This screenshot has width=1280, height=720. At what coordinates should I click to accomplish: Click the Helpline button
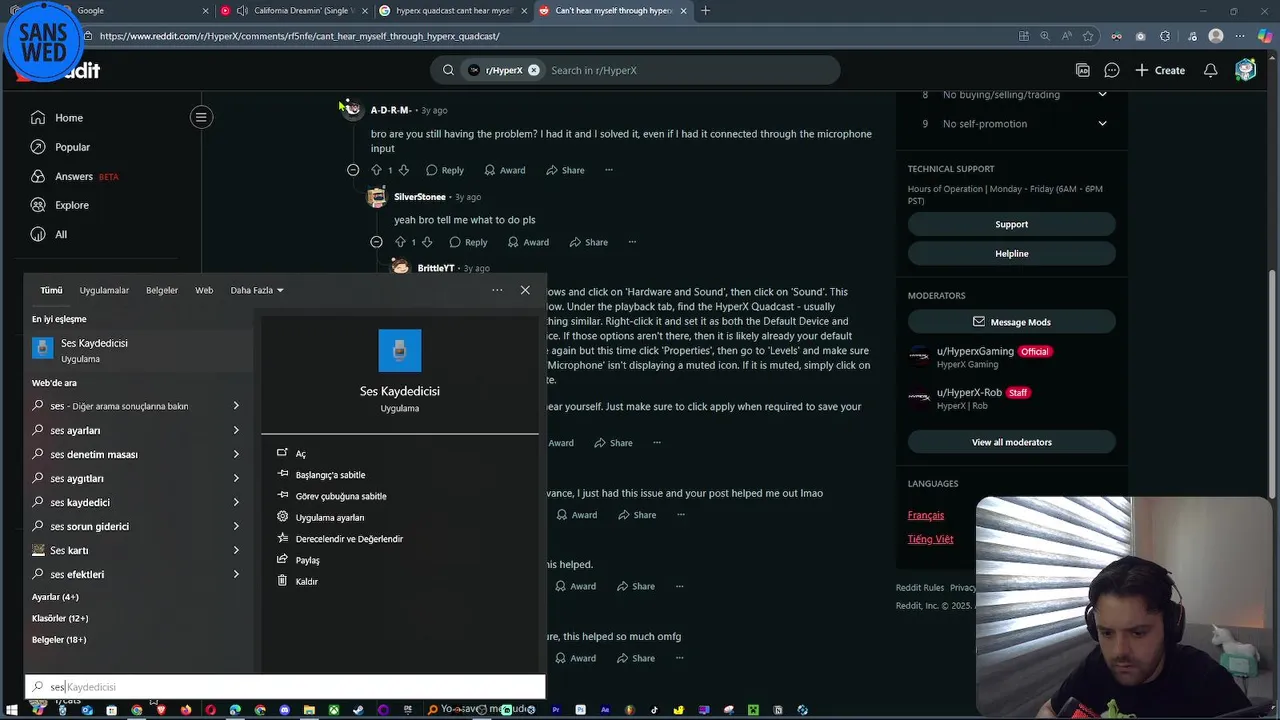pos(1011,253)
